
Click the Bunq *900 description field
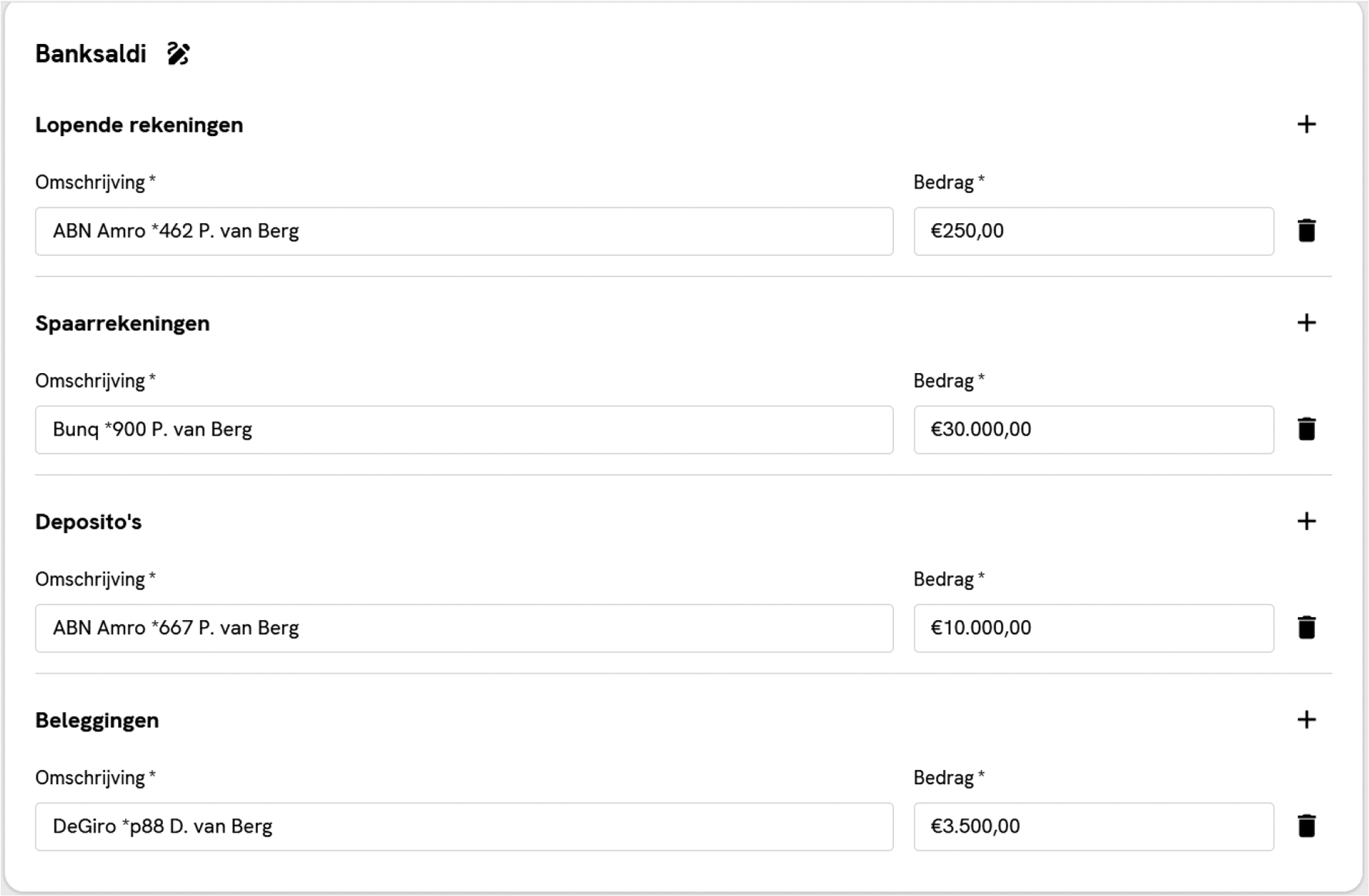464,429
